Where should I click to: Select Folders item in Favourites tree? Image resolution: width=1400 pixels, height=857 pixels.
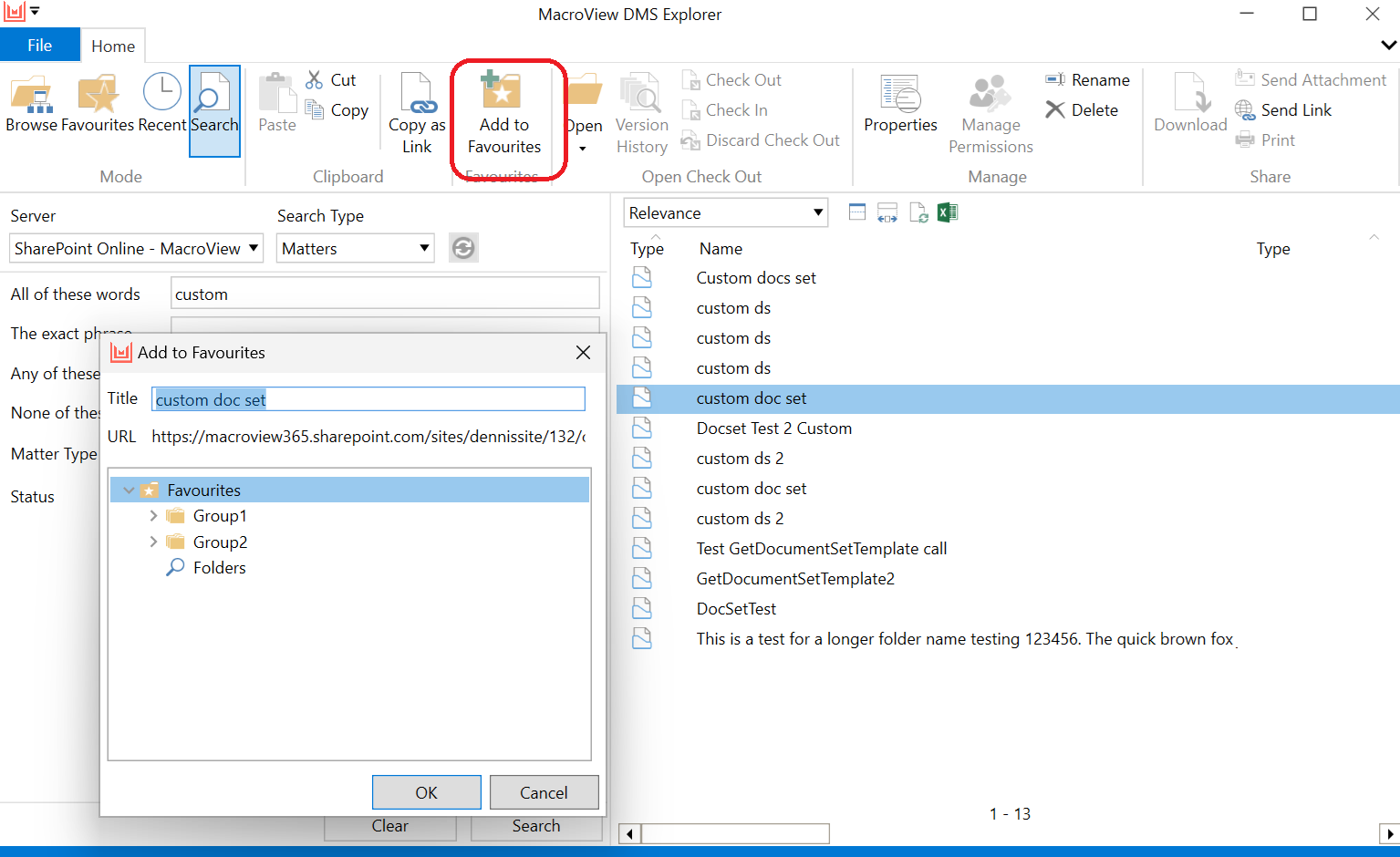(219, 568)
